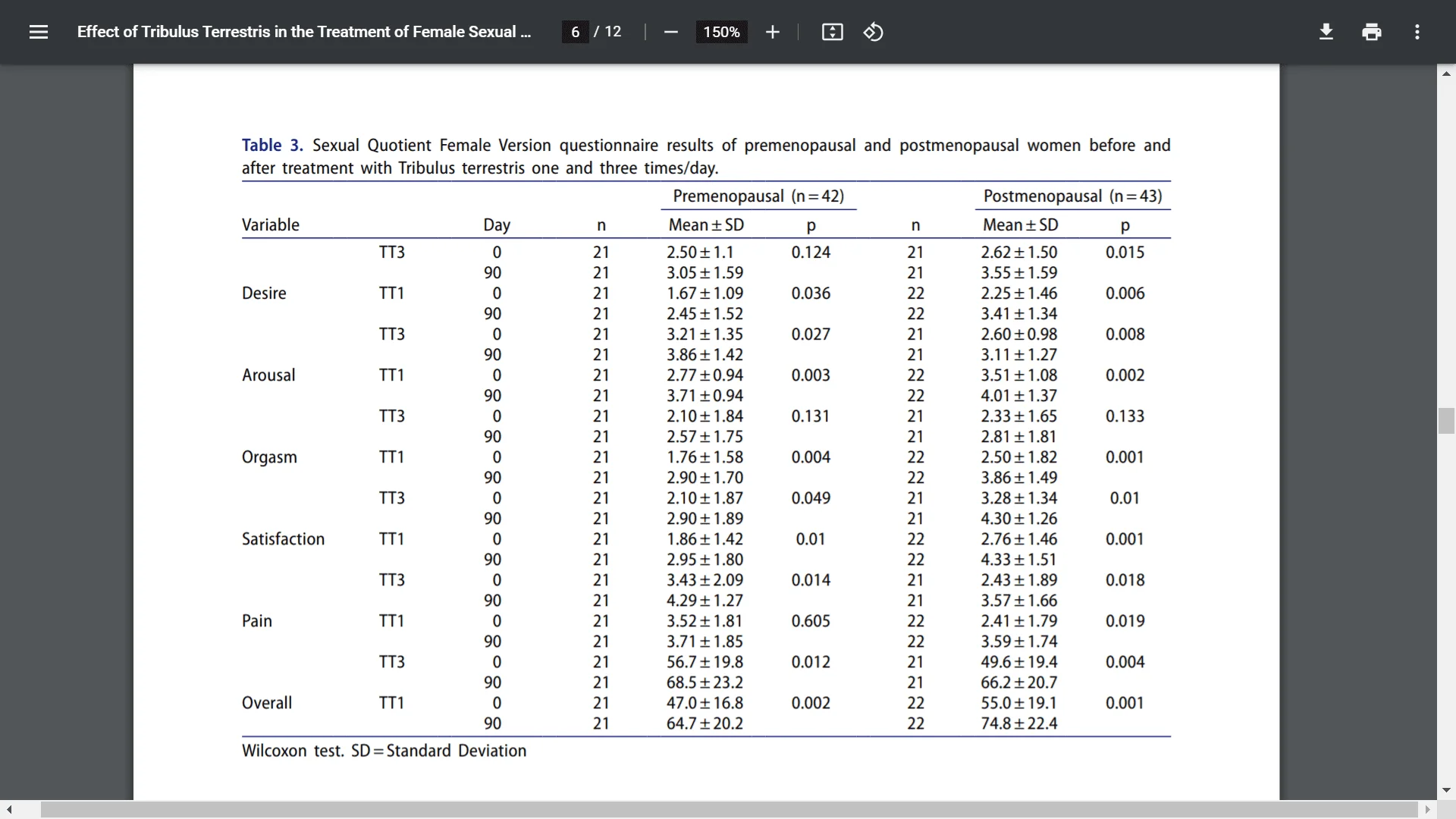Click the 'Wilcoxon test.' footnote

pos(293,751)
